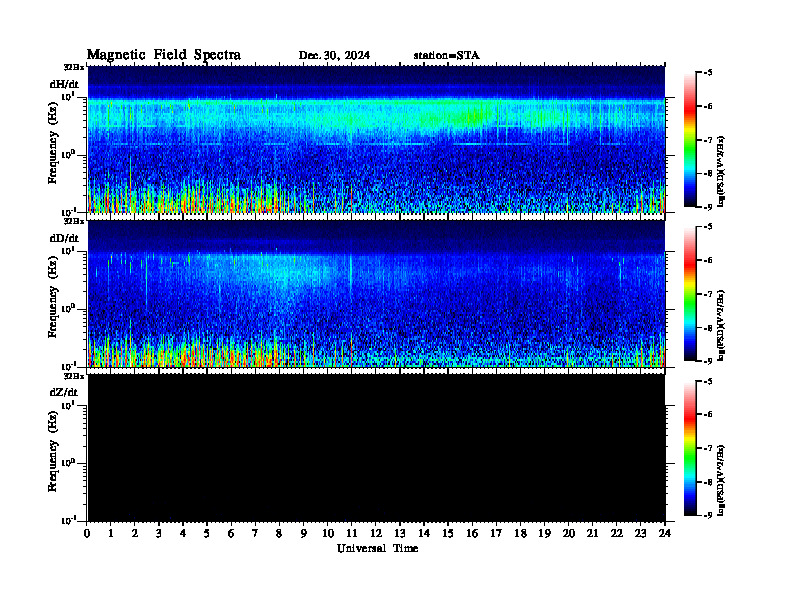Click the 10¹ frequency tick of dH/dt panel
This screenshot has width=792, height=612.
pyautogui.click(x=68, y=96)
